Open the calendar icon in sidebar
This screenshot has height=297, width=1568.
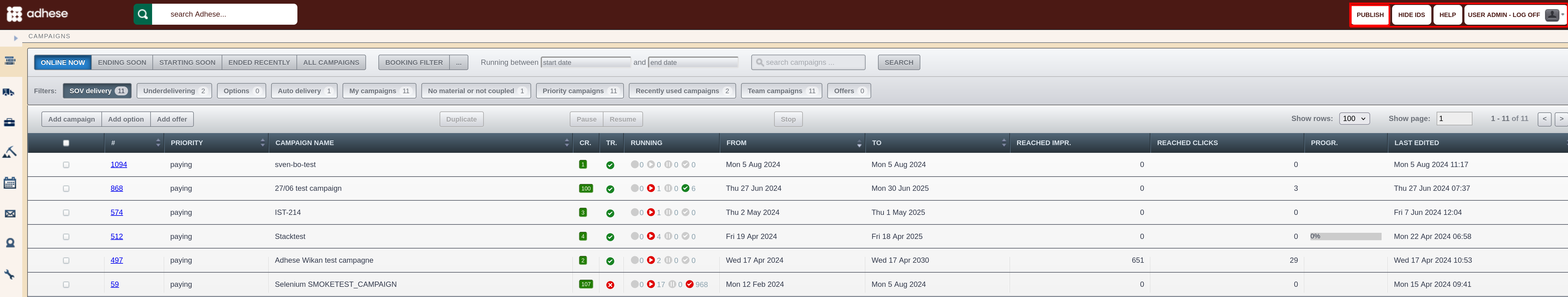click(x=10, y=183)
